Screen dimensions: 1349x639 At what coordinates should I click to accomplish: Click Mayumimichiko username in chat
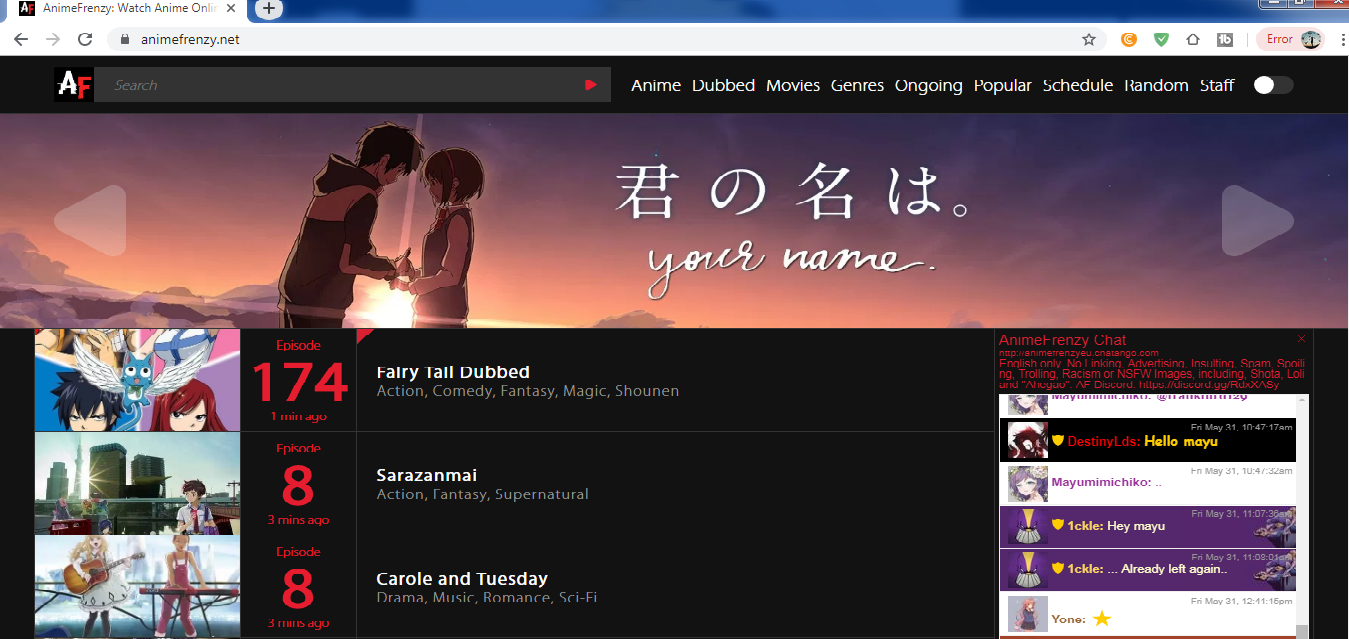[x=1099, y=482]
